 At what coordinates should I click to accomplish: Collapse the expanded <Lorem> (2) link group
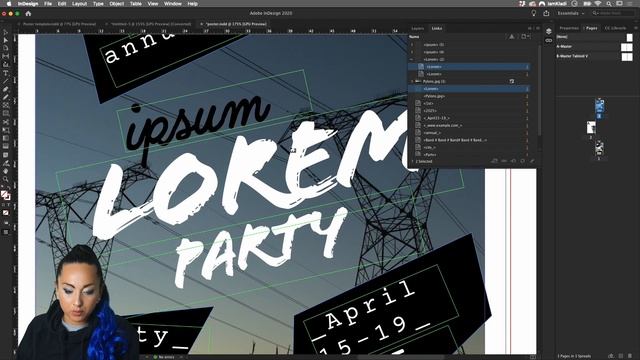pos(411,60)
